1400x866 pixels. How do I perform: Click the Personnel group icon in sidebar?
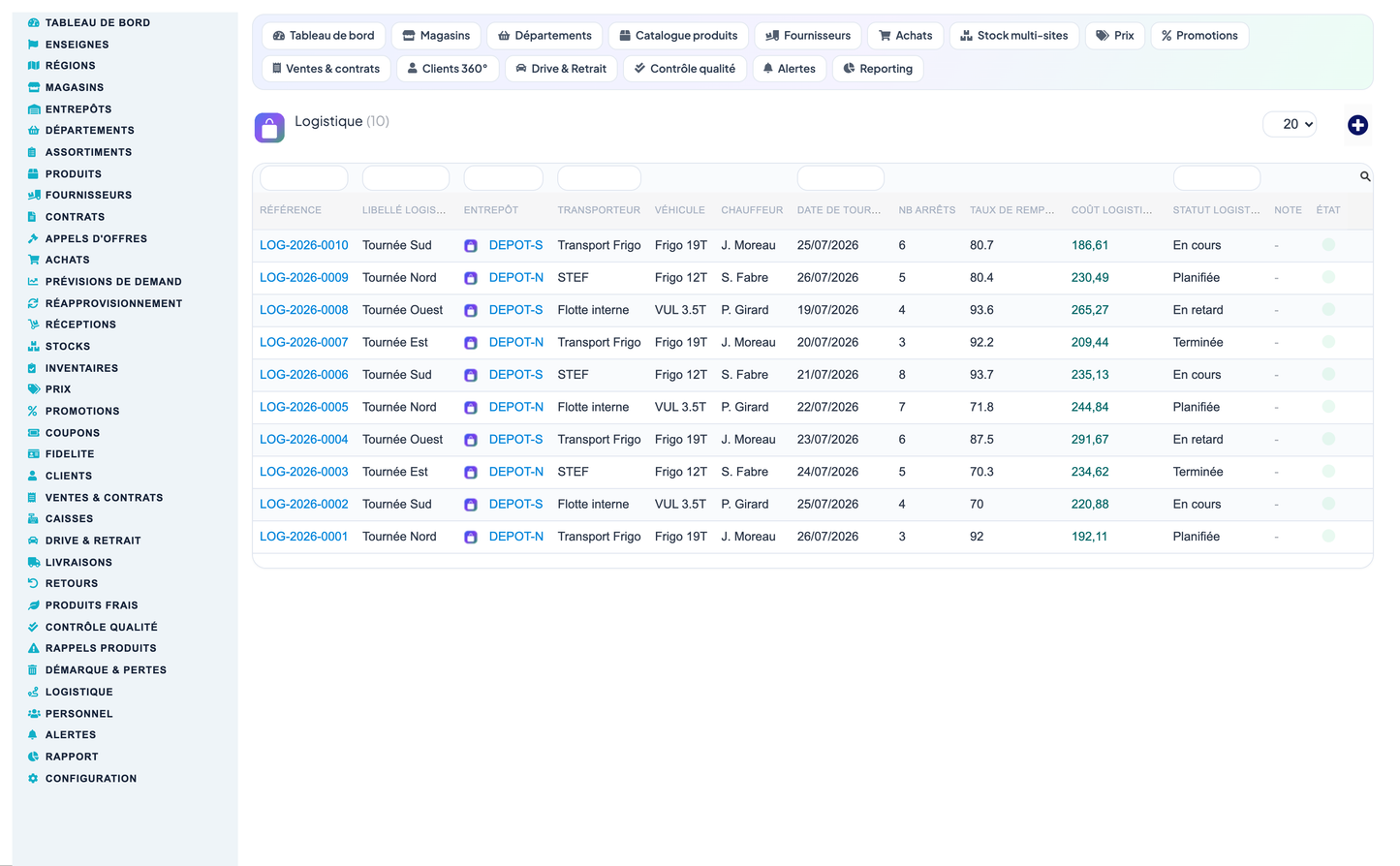(x=34, y=714)
